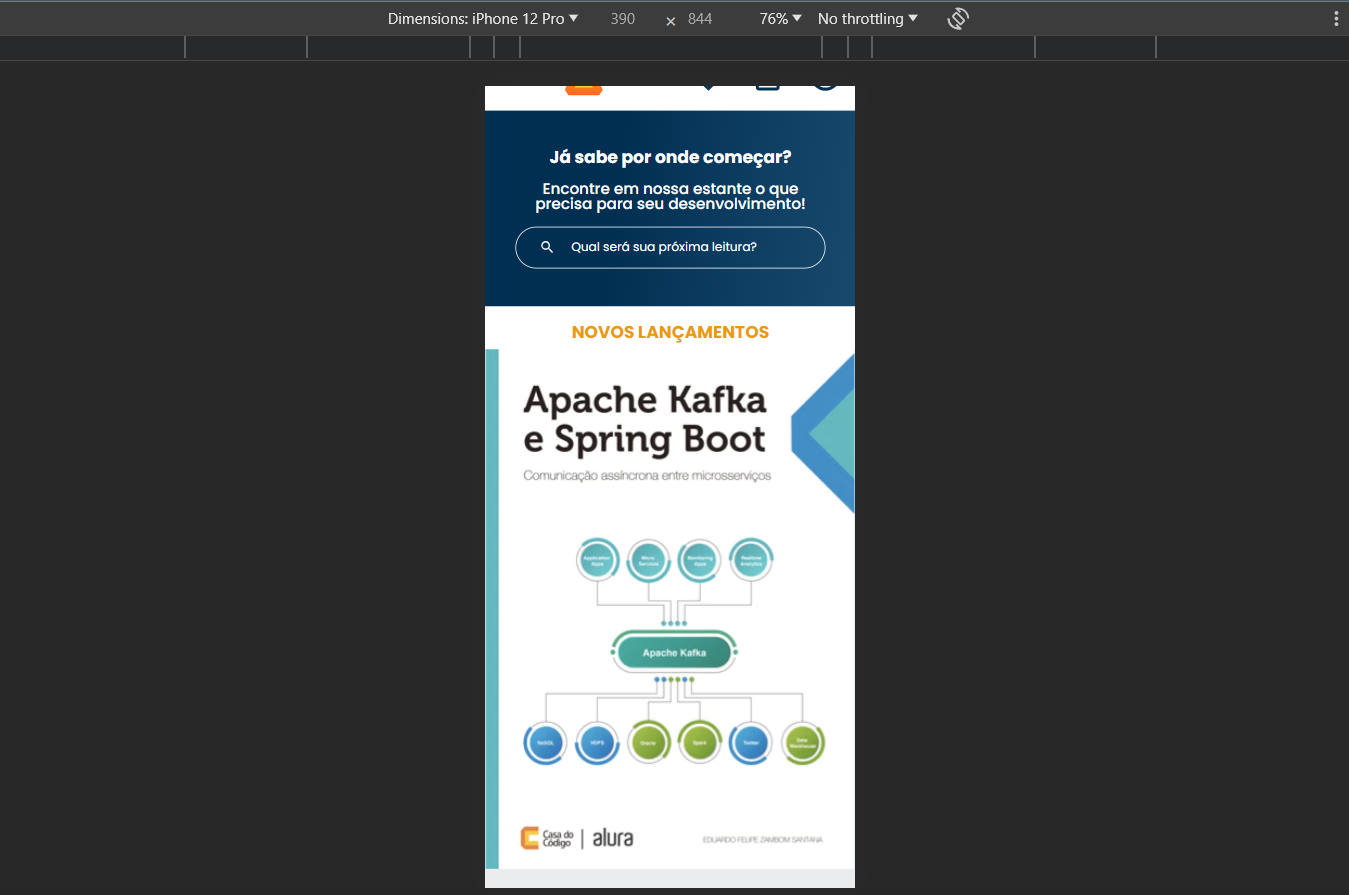Click the author name Eduardo Felipe Zambom Santana

pyautogui.click(x=763, y=840)
